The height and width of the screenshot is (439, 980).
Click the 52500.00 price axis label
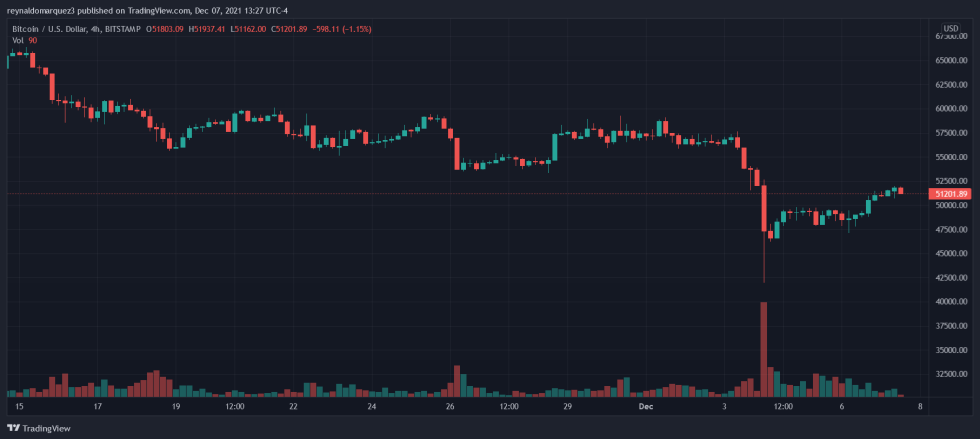(951, 181)
